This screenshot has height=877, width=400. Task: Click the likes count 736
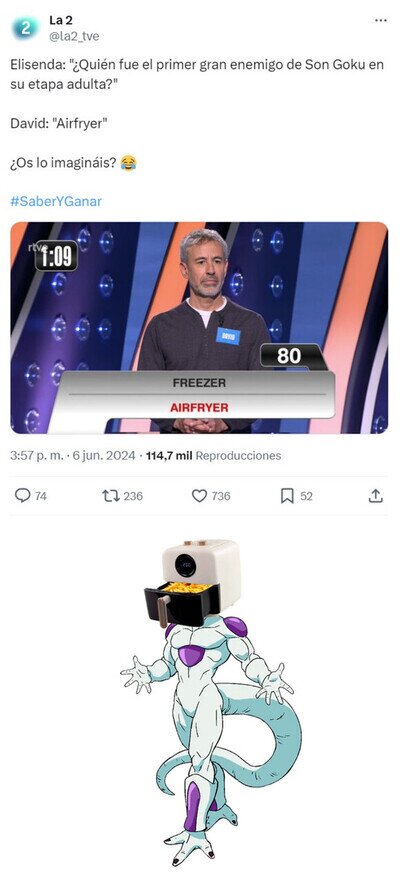coord(220,496)
